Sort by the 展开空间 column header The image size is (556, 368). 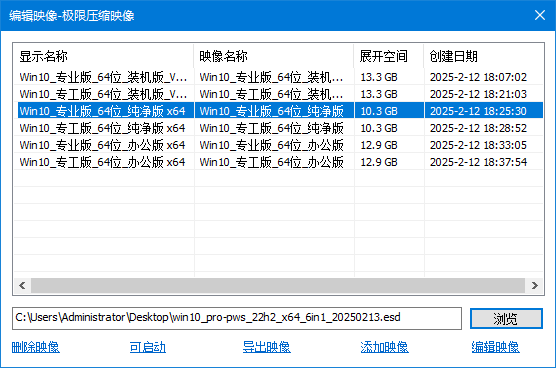click(389, 56)
